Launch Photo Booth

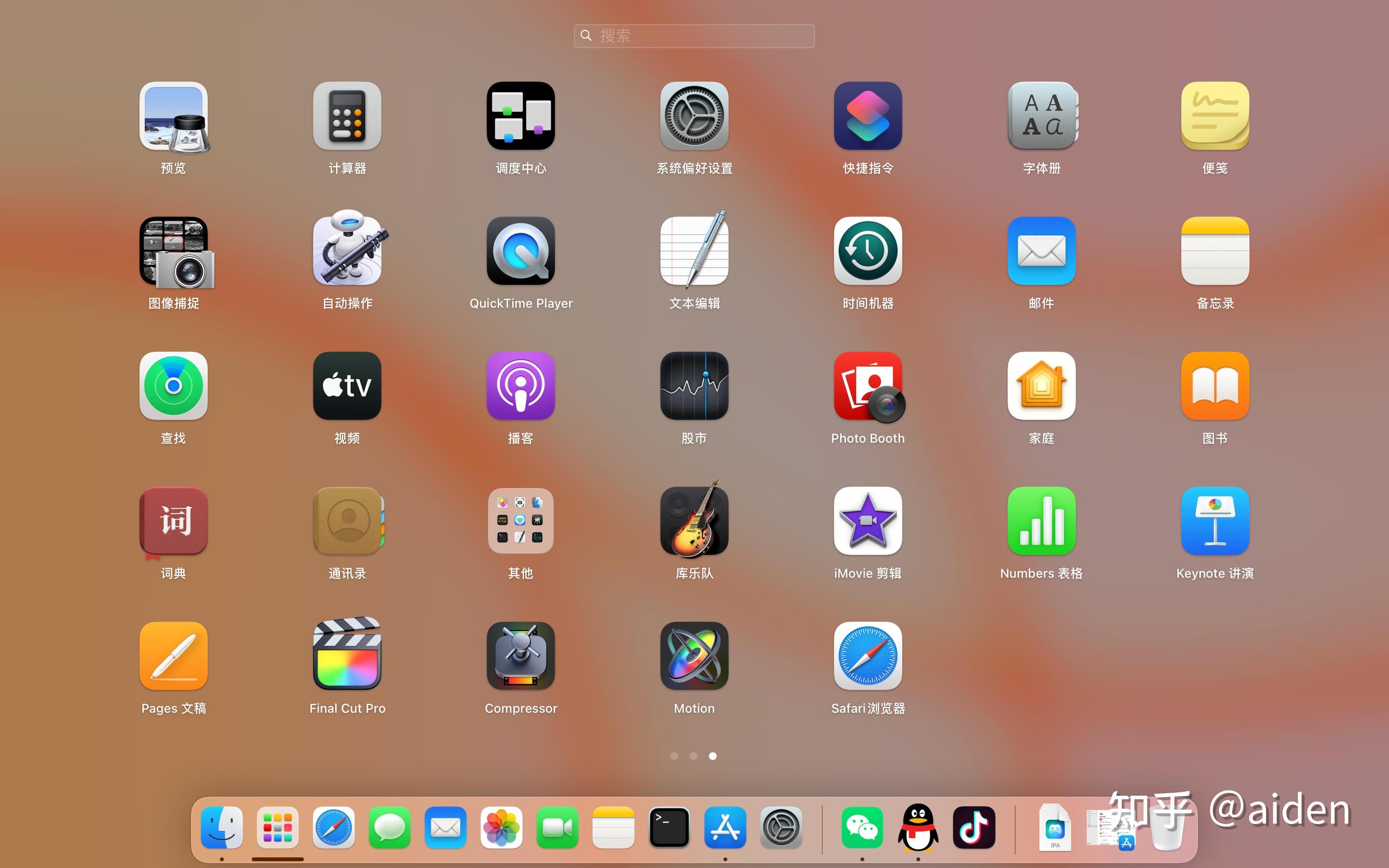pos(869,388)
